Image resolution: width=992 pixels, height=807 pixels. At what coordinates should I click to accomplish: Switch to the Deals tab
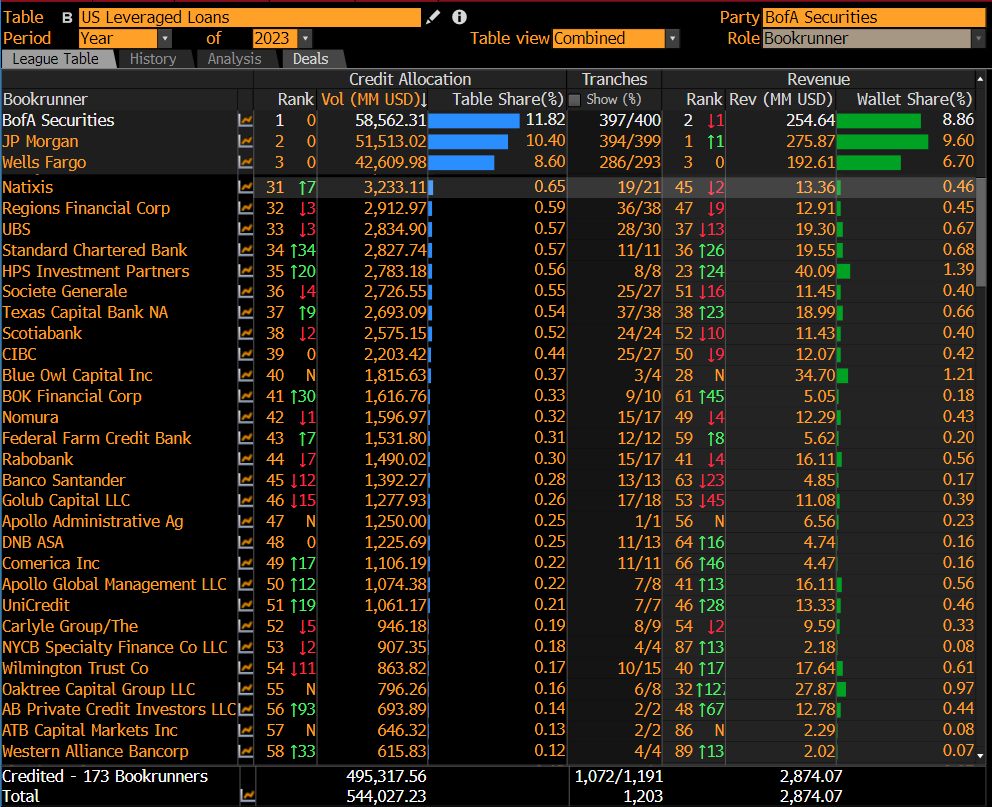click(311, 59)
